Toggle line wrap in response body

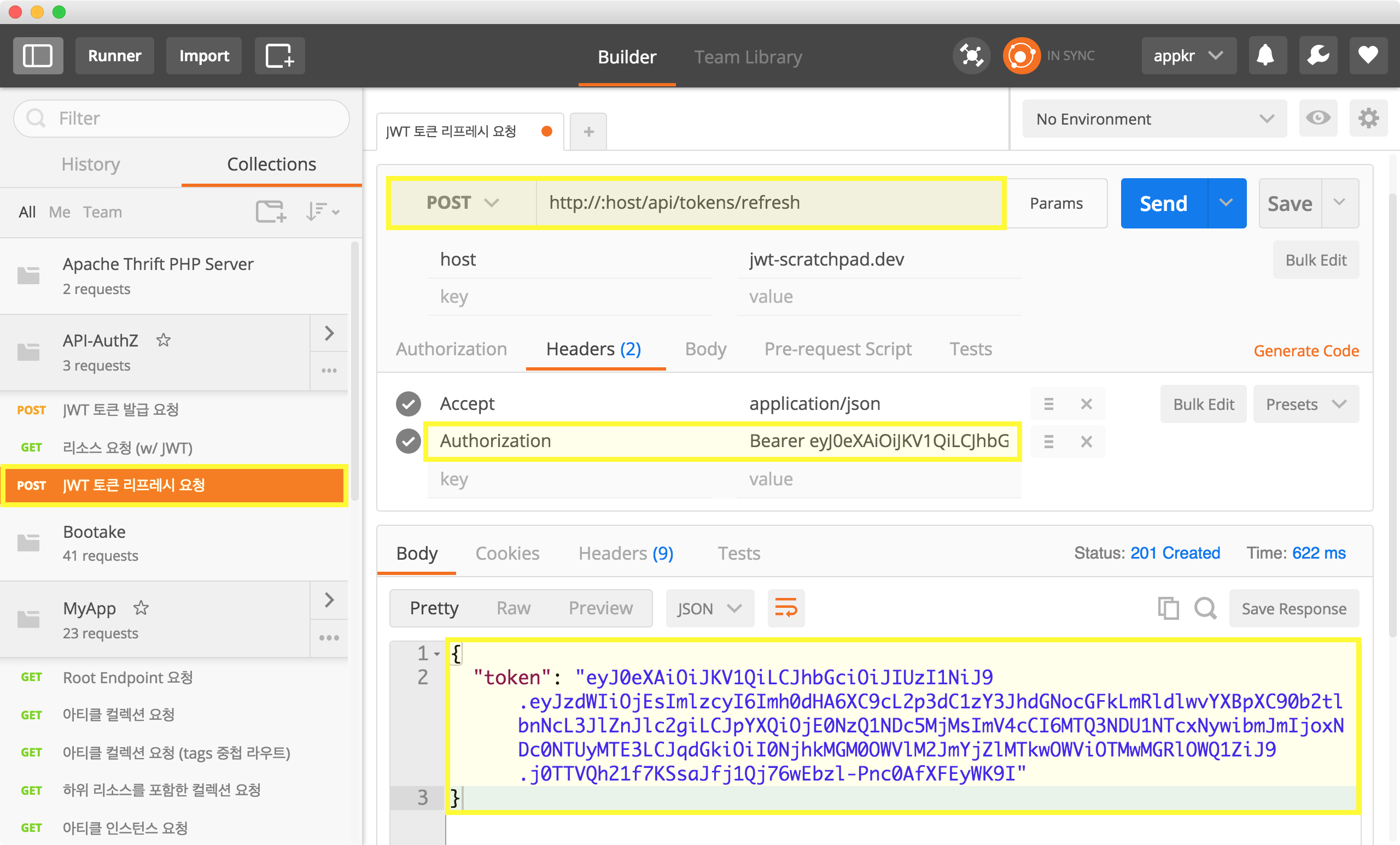(786, 608)
